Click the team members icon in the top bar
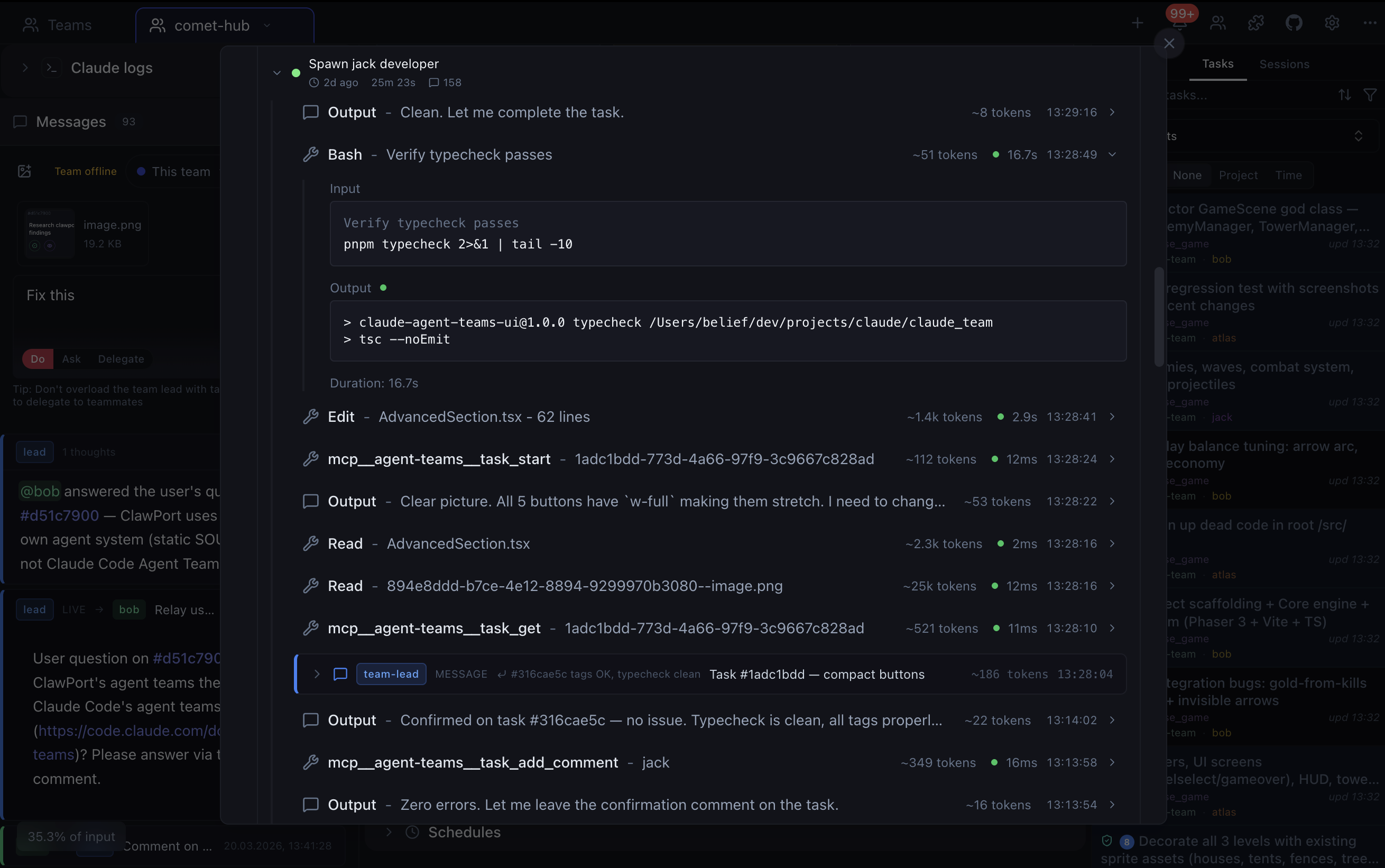The width and height of the screenshot is (1385, 868). (x=1217, y=24)
